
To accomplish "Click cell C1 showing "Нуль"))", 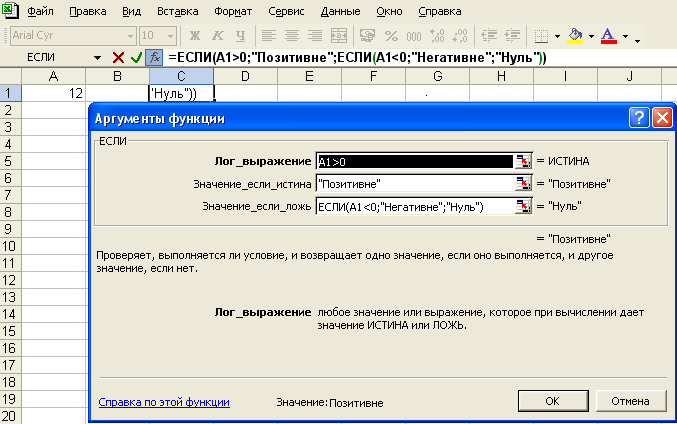I will pos(181,93).
